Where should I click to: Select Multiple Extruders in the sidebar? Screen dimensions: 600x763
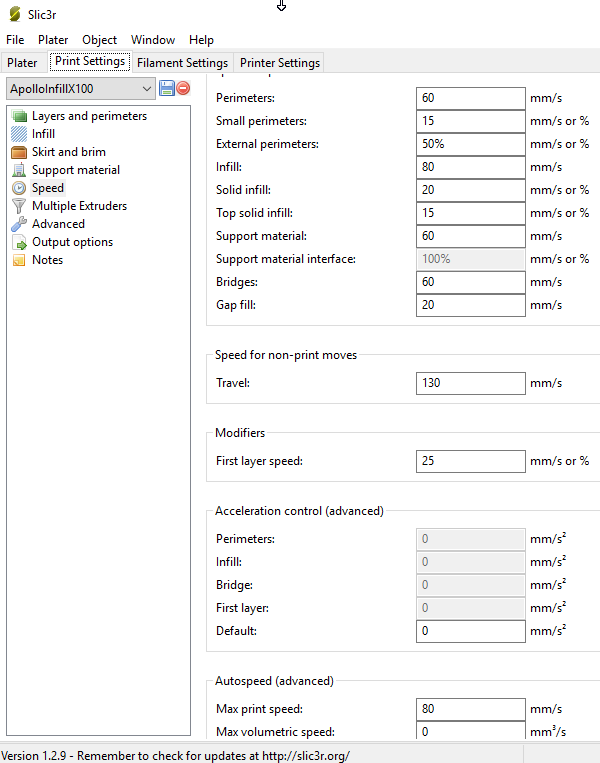79,206
